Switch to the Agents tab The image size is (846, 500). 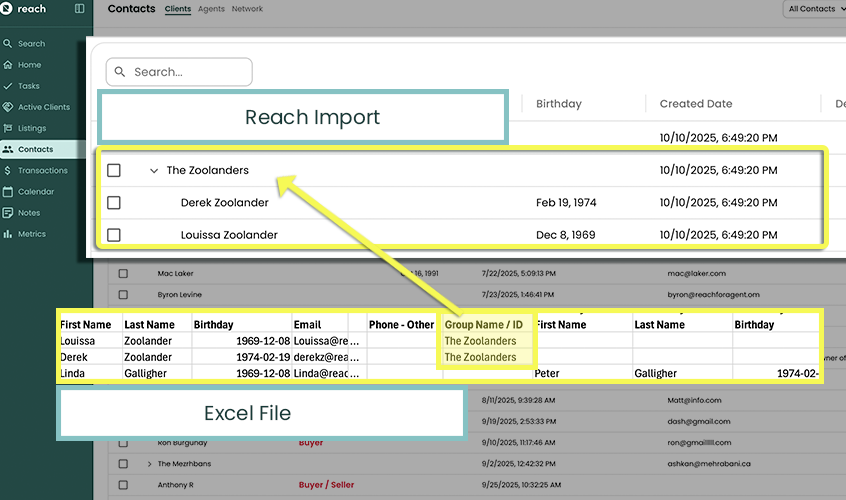tap(211, 9)
